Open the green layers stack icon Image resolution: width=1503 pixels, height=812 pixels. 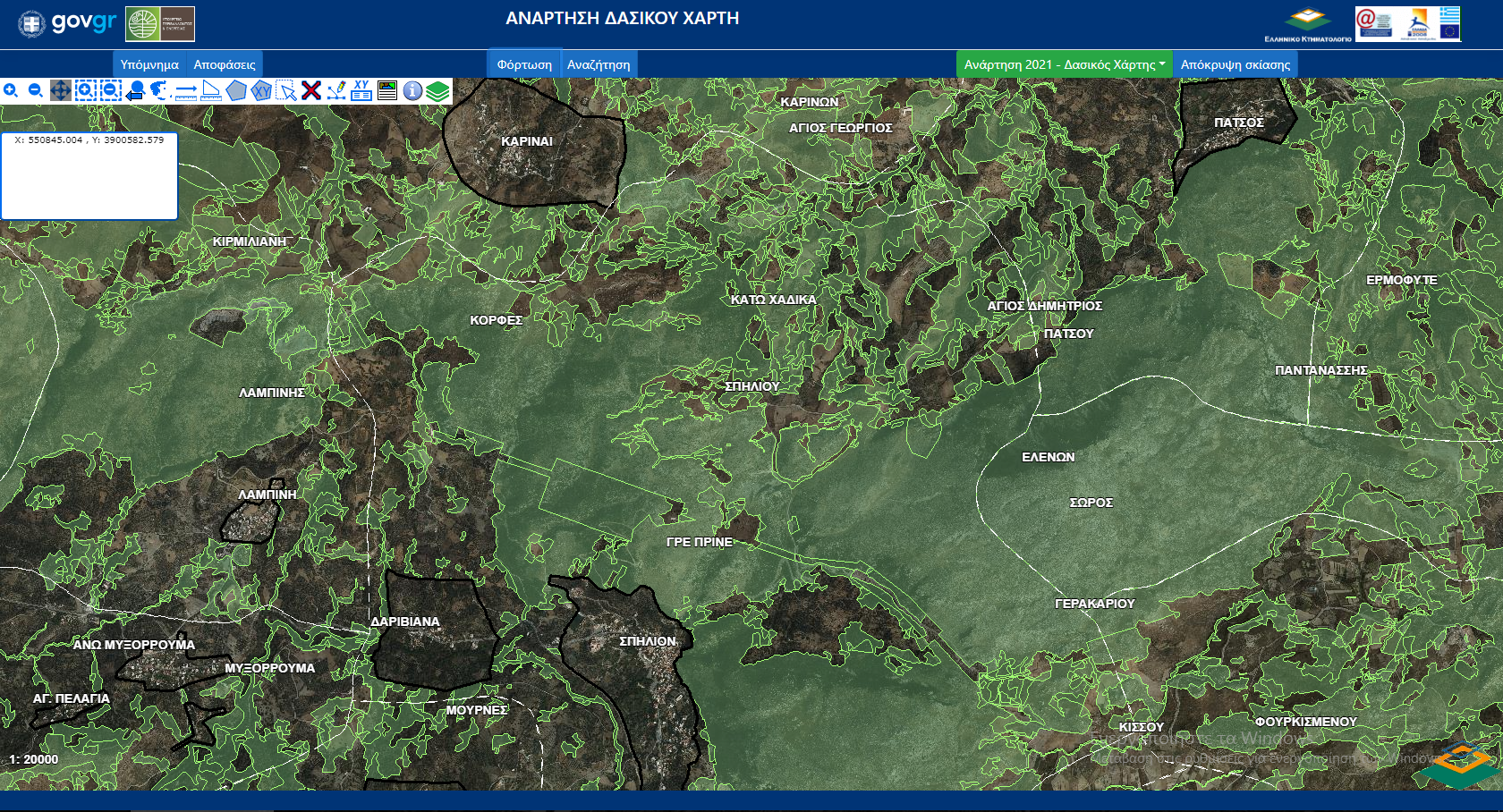coord(437,90)
